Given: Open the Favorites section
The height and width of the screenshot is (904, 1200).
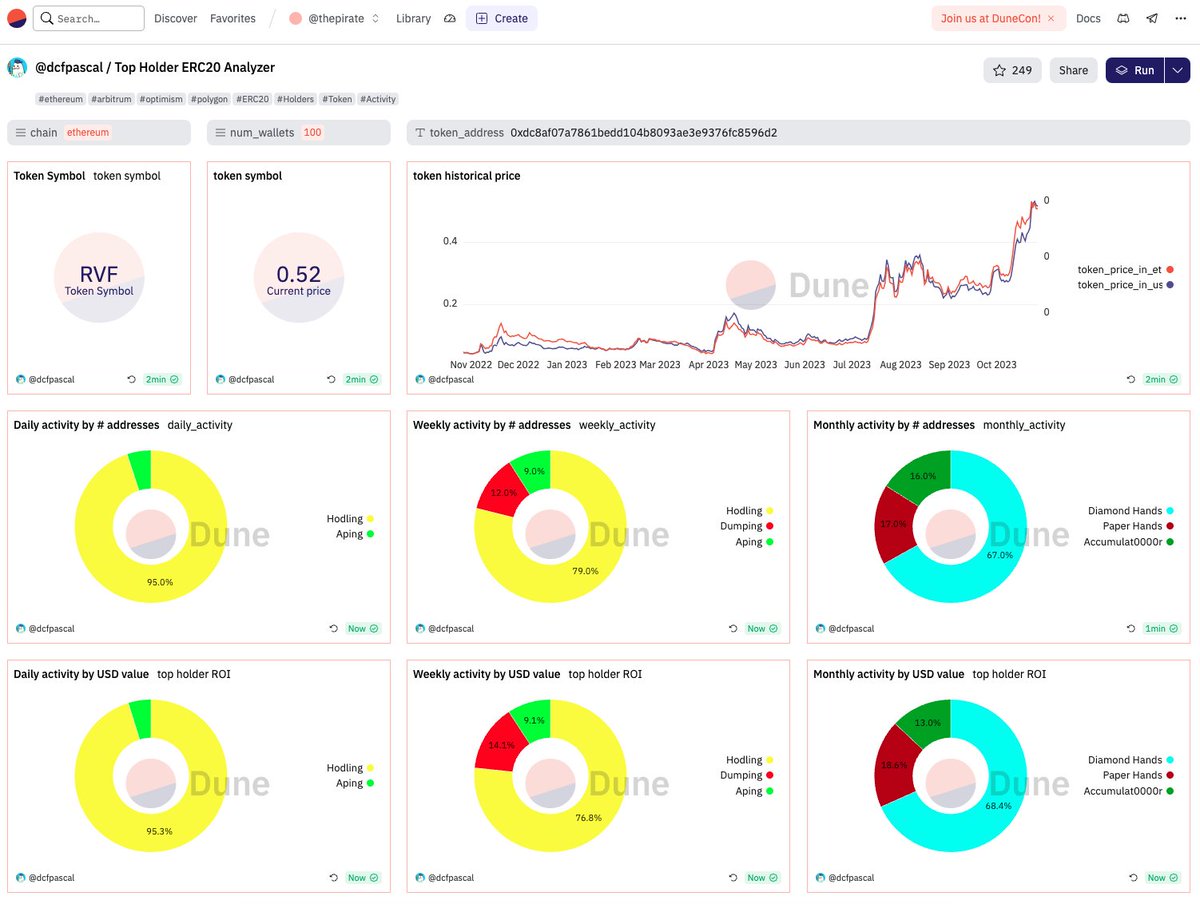Looking at the screenshot, I should 233,18.
